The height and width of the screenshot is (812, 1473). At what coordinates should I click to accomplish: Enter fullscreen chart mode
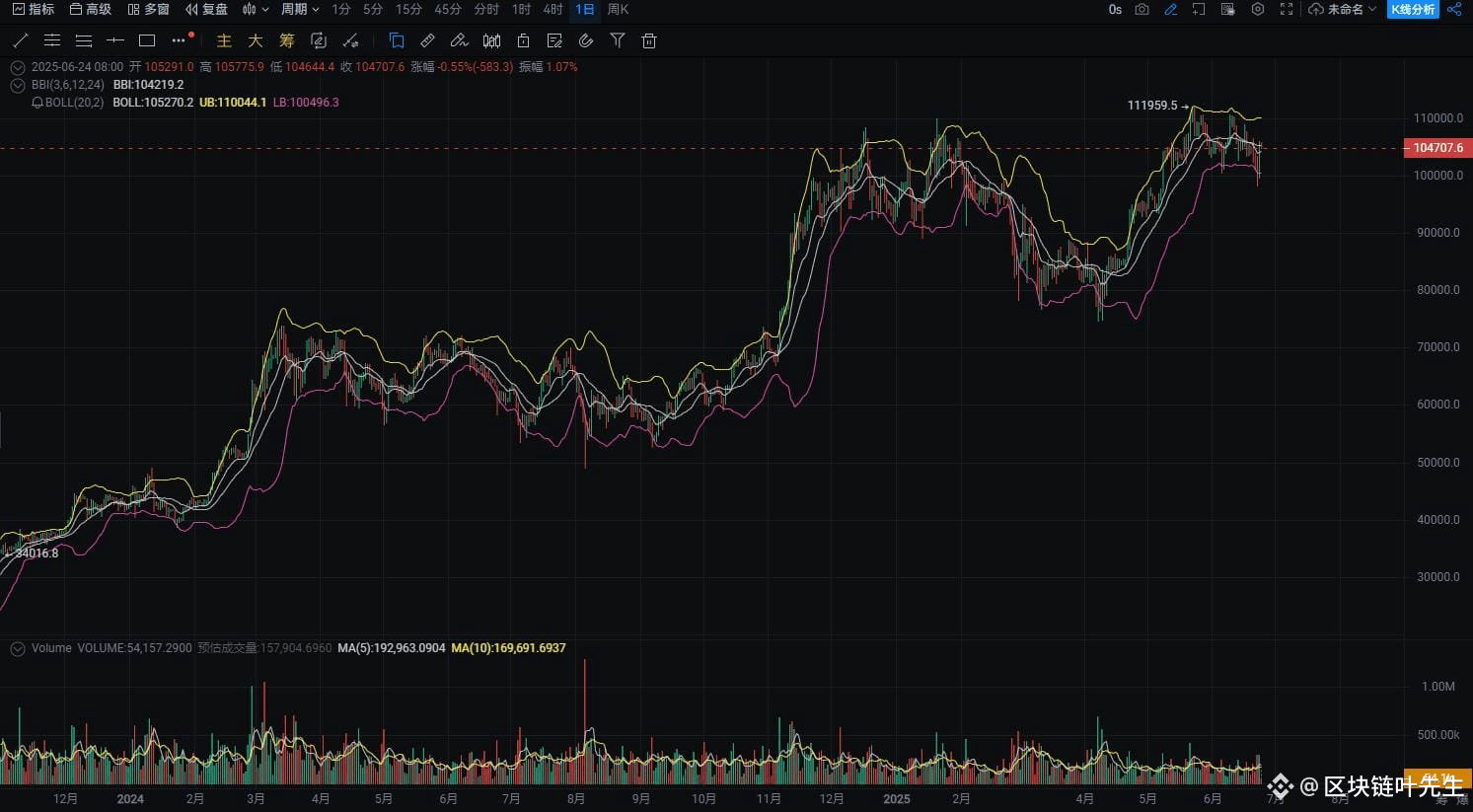(1286, 9)
